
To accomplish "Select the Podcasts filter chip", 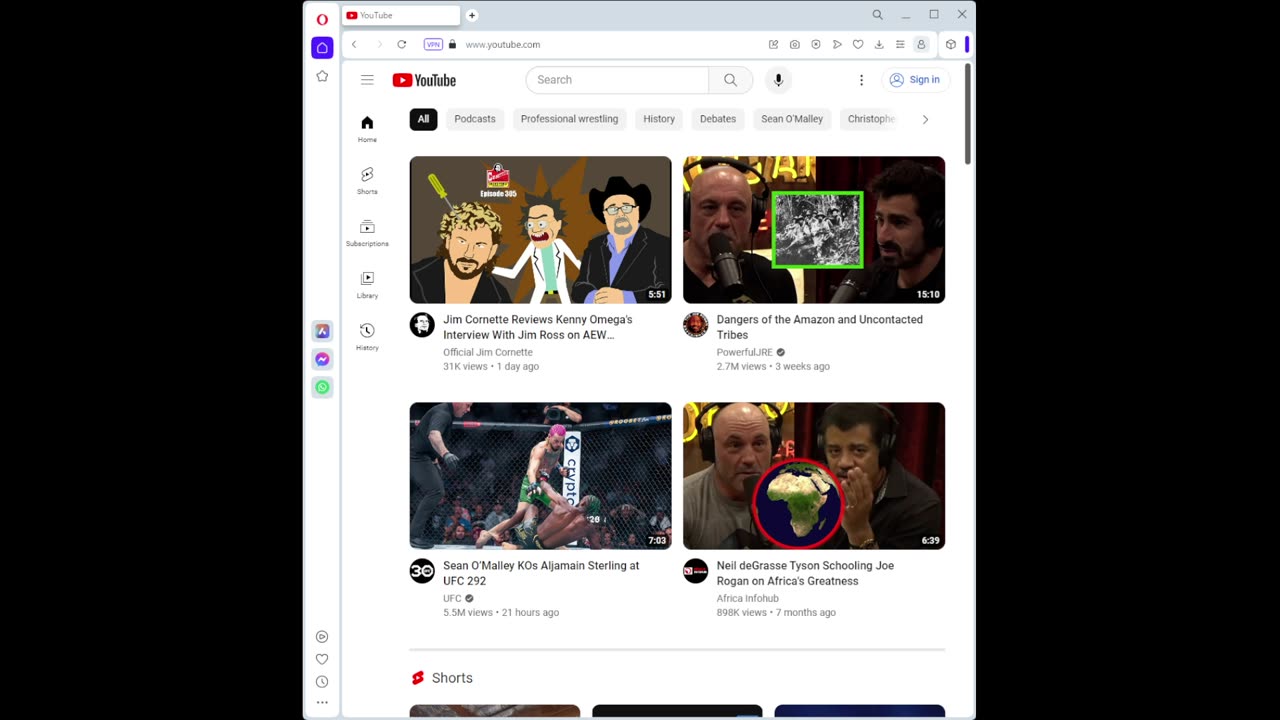I will click(475, 119).
